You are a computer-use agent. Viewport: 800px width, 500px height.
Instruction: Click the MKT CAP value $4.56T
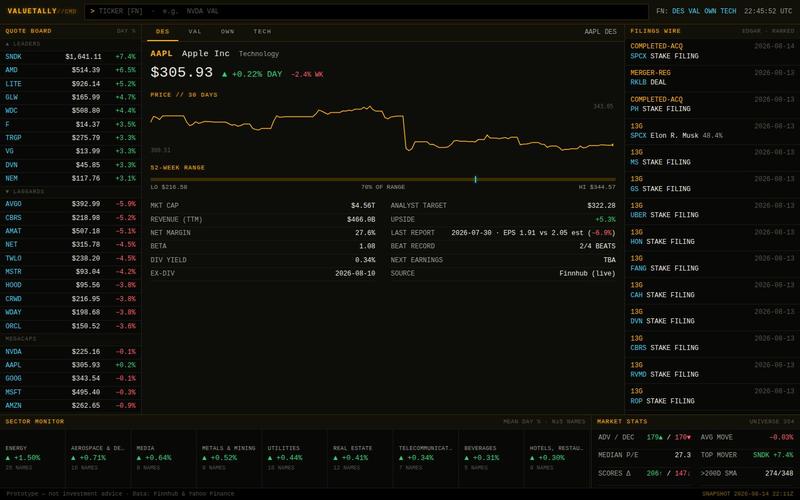[363, 206]
